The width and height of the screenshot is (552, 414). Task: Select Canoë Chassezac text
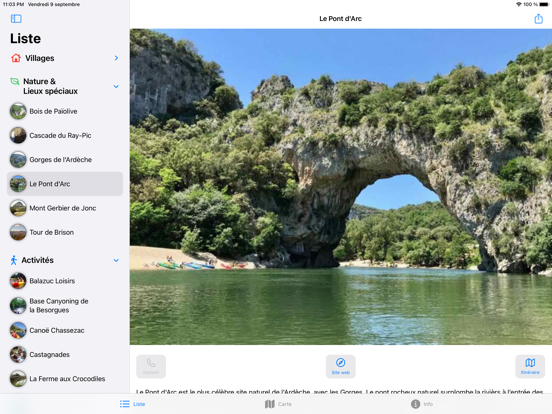pyautogui.click(x=57, y=331)
